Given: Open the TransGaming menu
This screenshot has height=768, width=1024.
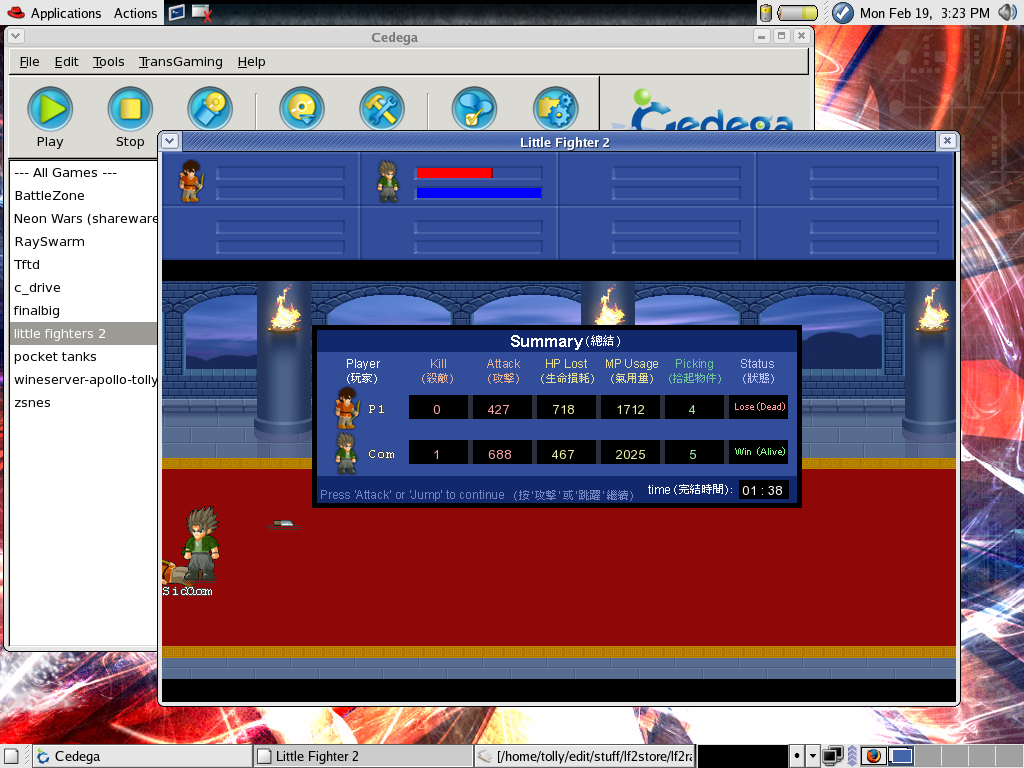Looking at the screenshot, I should pyautogui.click(x=180, y=61).
